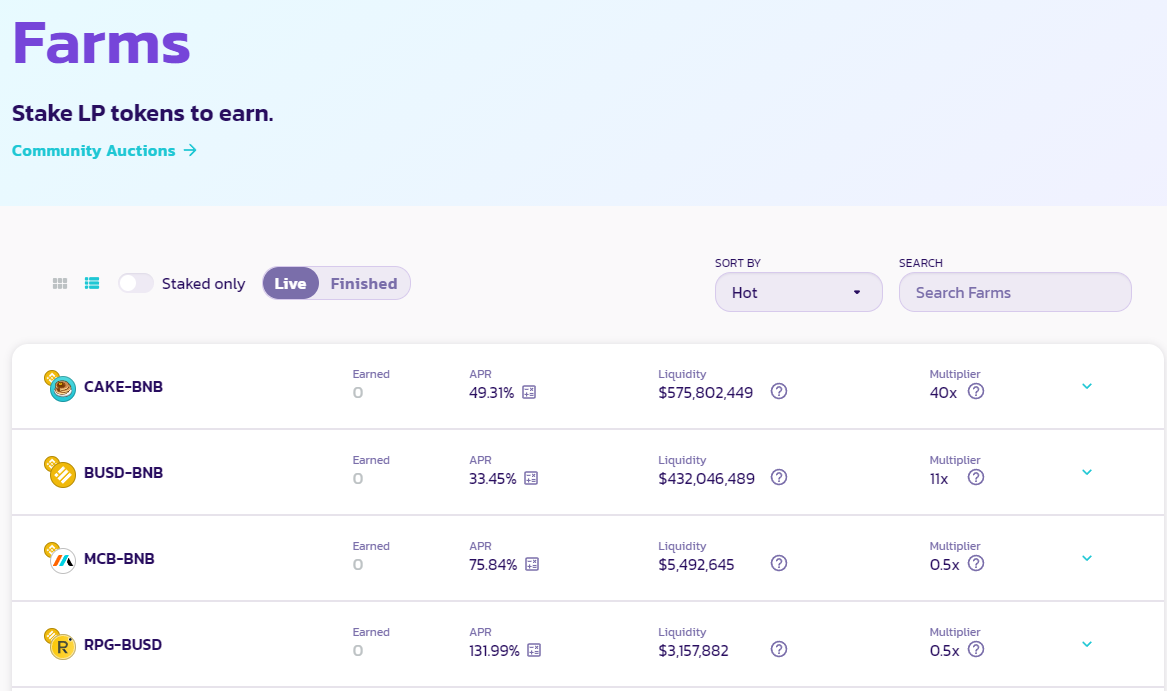
Task: Click the 33.45% APR value
Action: (x=493, y=479)
